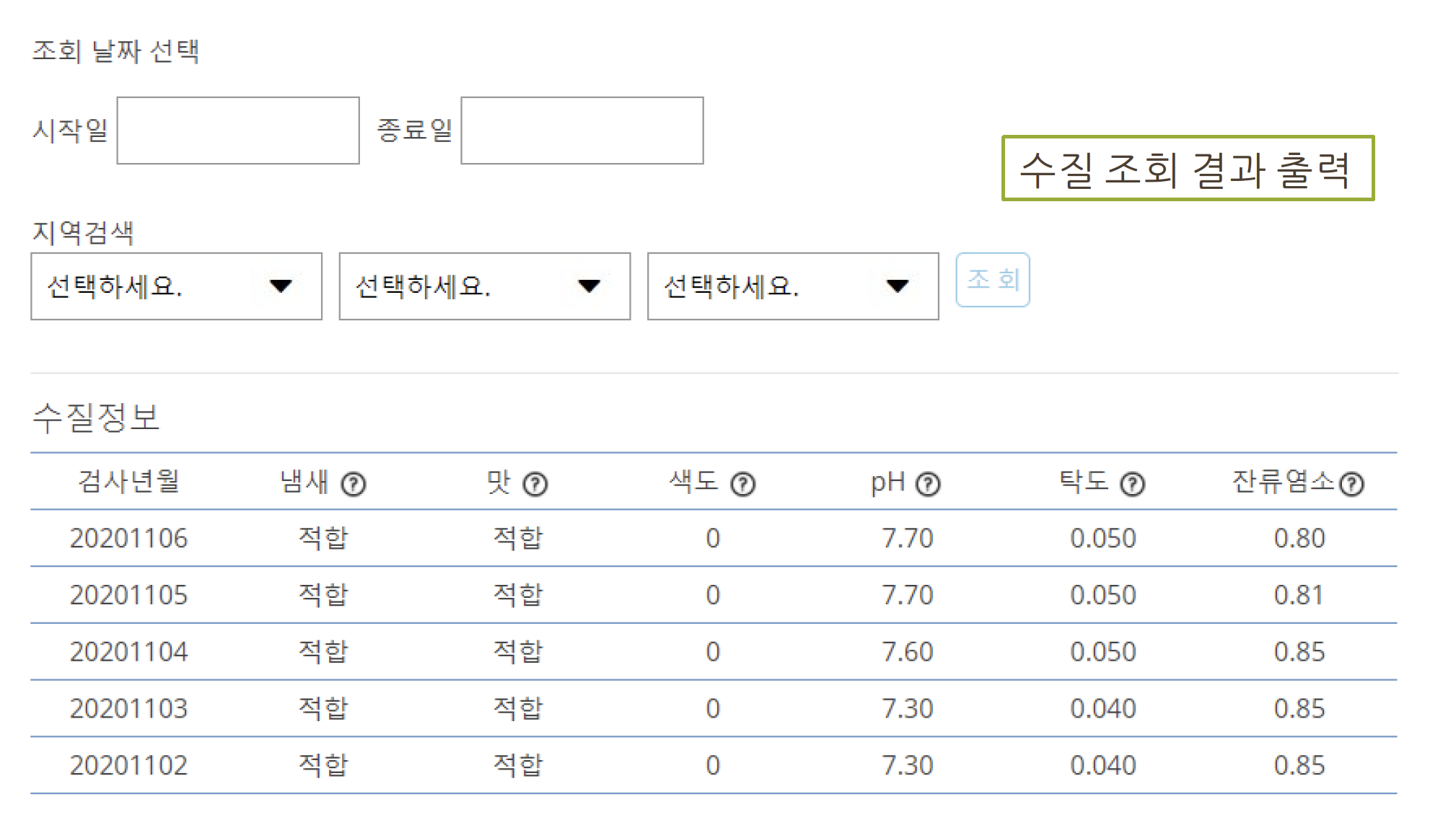The height and width of the screenshot is (838, 1456).
Task: Click help icon next to 냄새
Action: click(x=354, y=484)
